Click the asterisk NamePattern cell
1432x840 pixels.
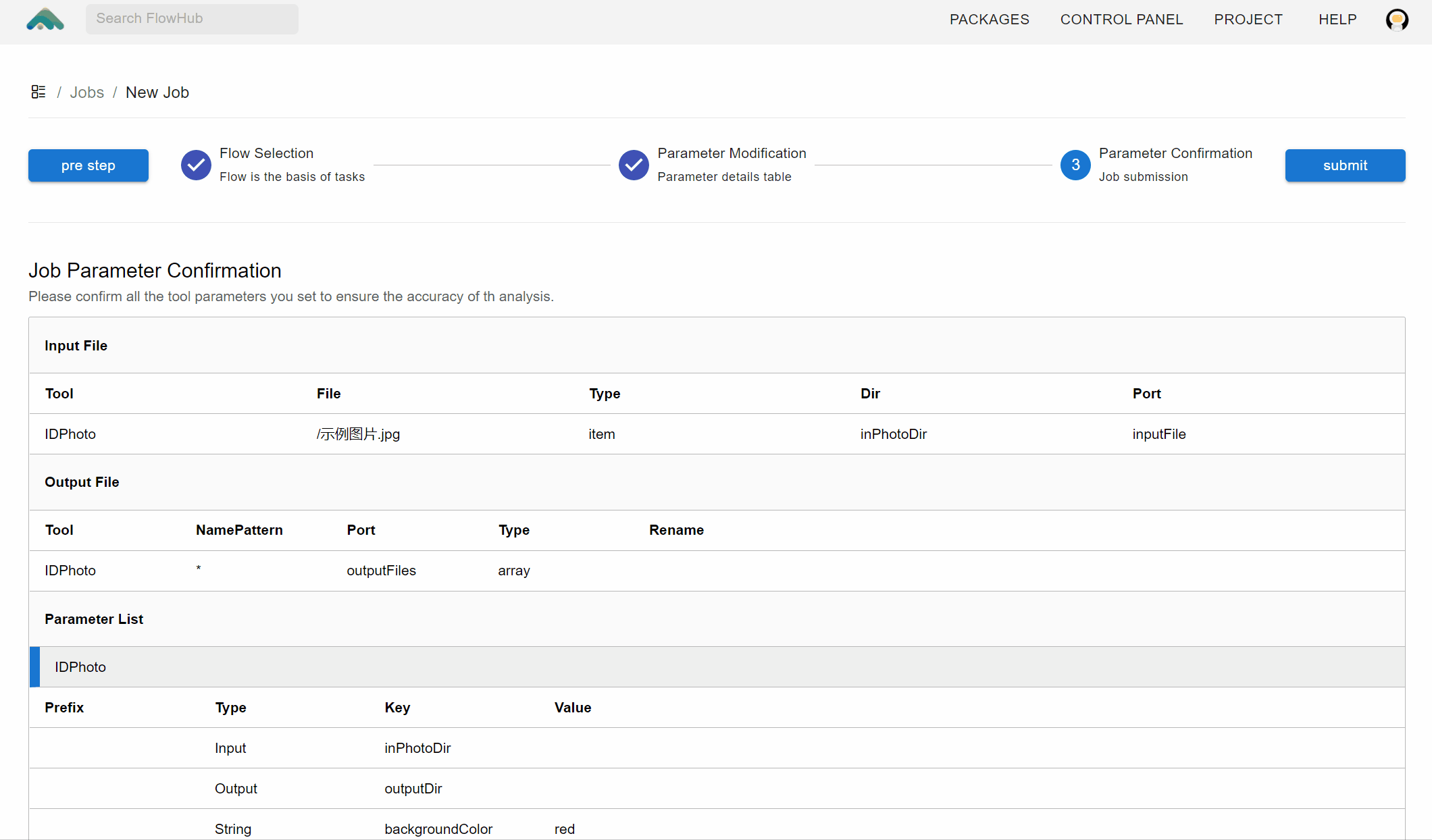click(199, 569)
